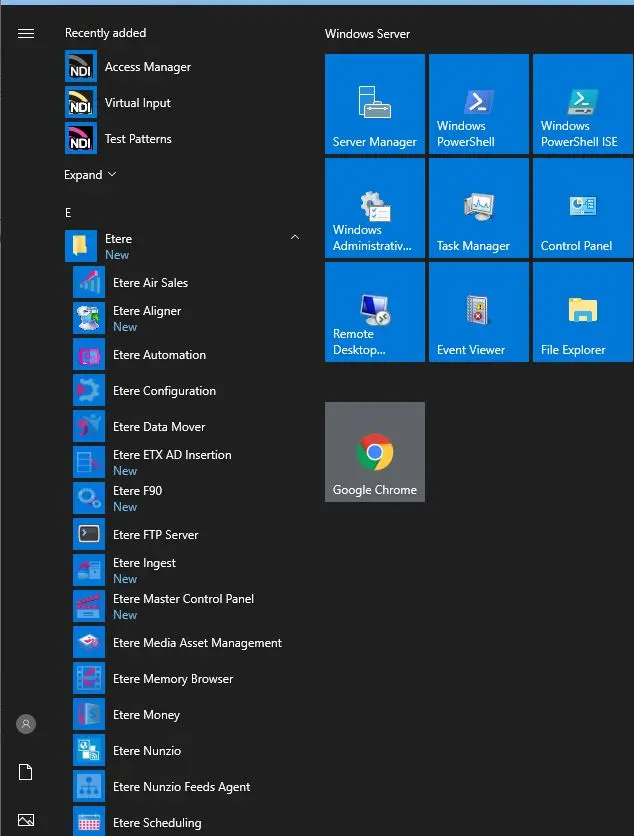
Task: Collapse the Etere folder chevron
Action: pyautogui.click(x=294, y=238)
